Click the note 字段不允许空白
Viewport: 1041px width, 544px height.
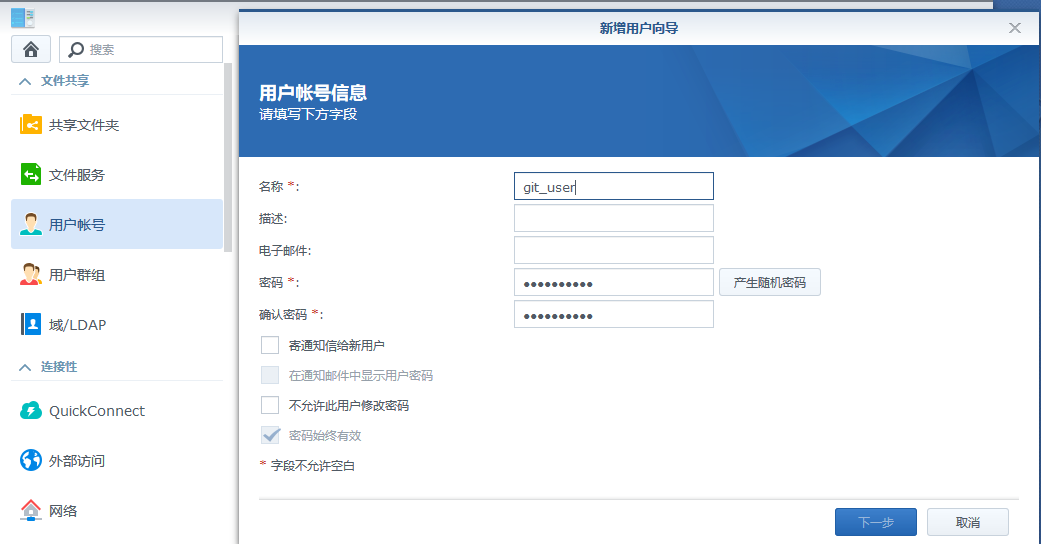coord(313,466)
